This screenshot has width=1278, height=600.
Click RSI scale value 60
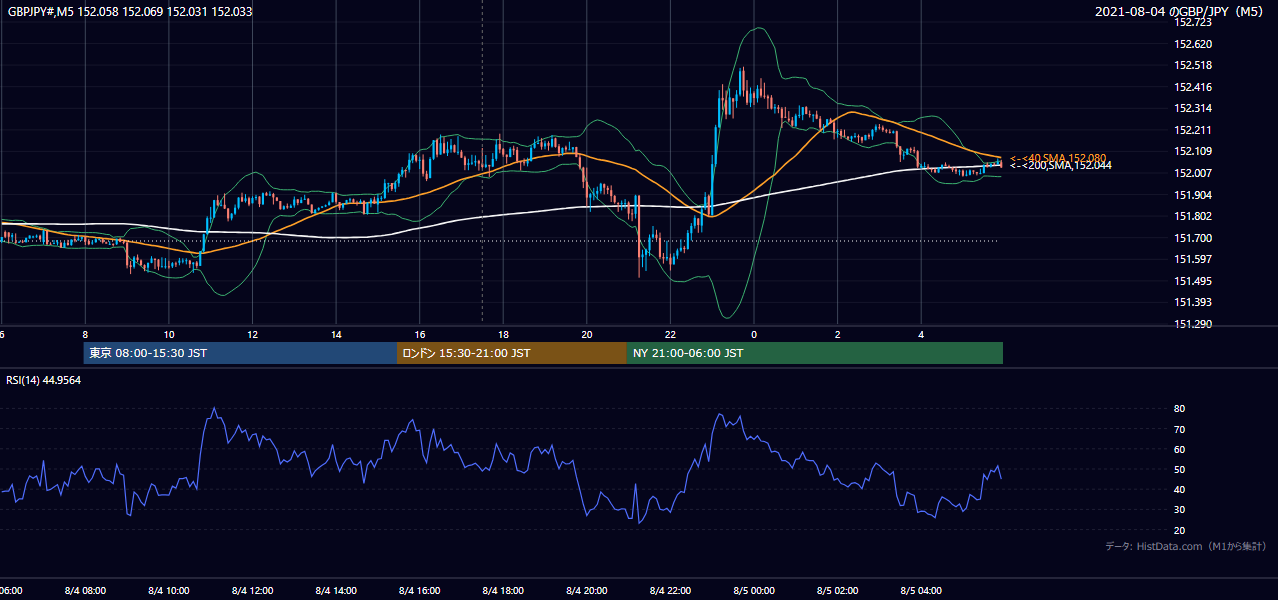tap(1180, 449)
